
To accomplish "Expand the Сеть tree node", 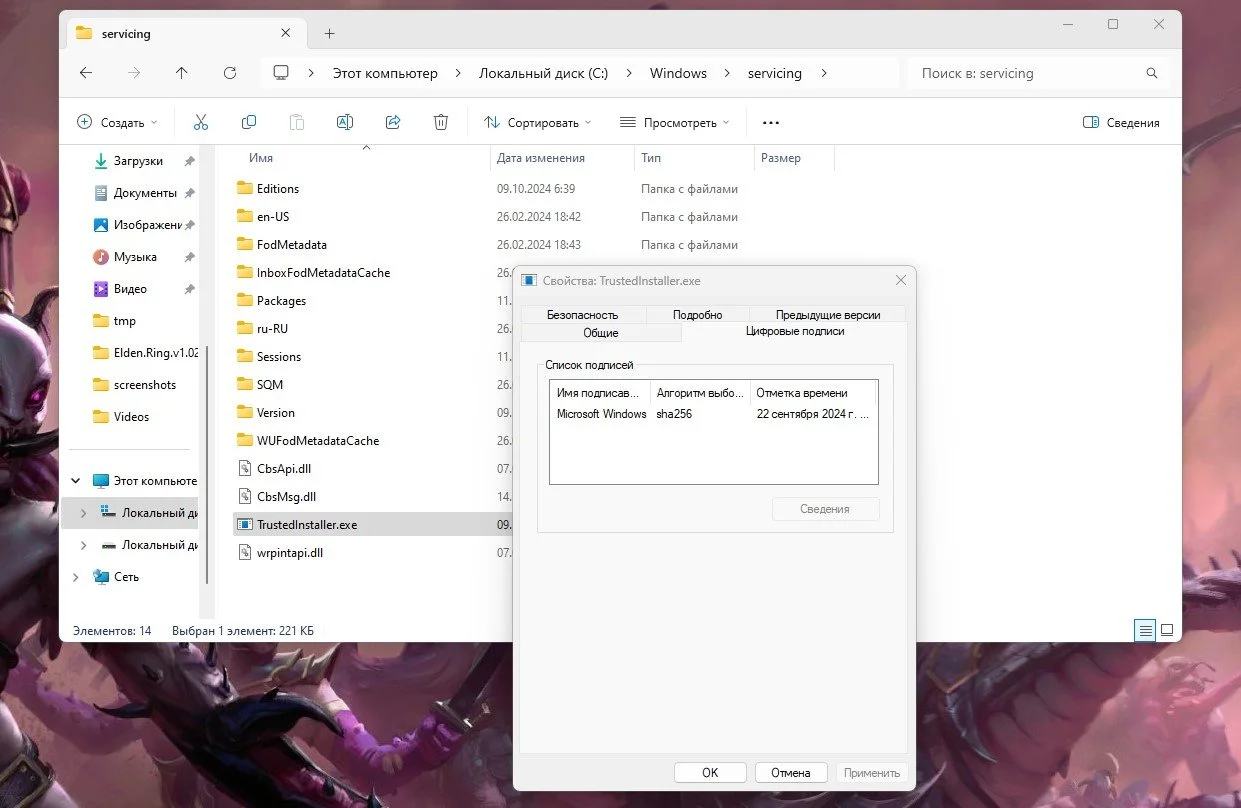I will pyautogui.click(x=76, y=577).
